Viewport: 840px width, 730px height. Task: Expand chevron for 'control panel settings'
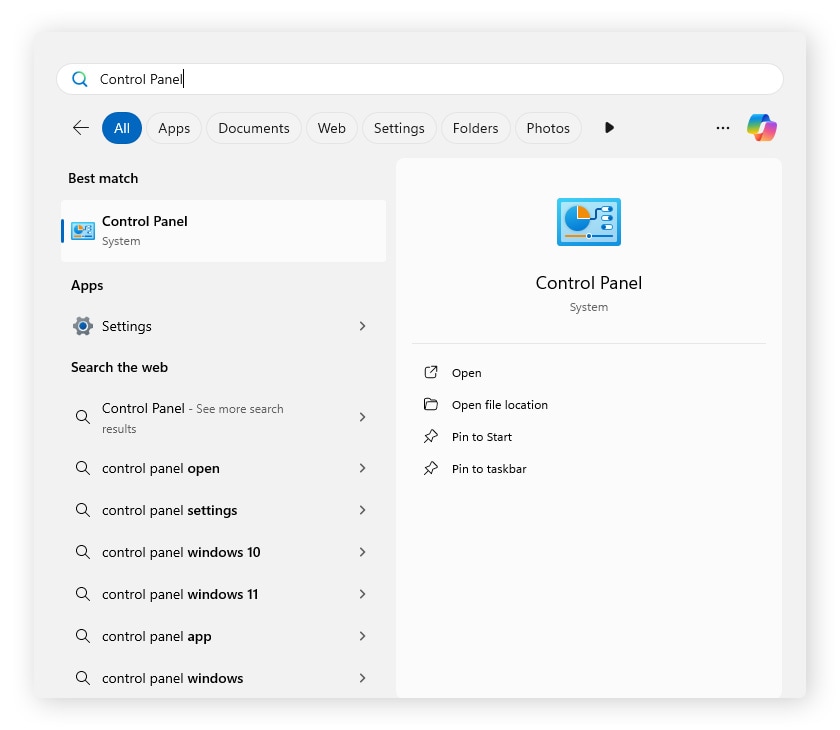click(363, 510)
